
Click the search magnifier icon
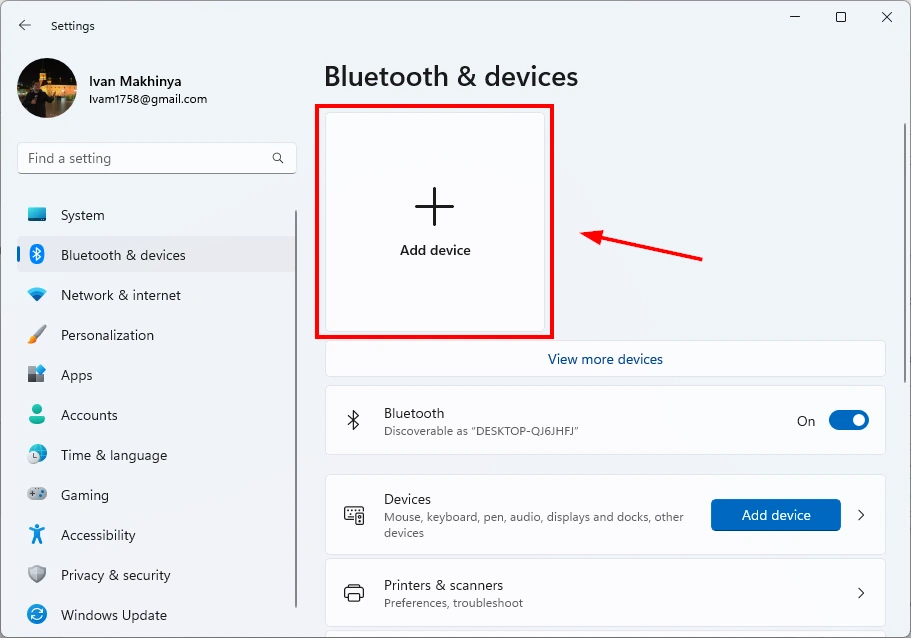[x=278, y=158]
